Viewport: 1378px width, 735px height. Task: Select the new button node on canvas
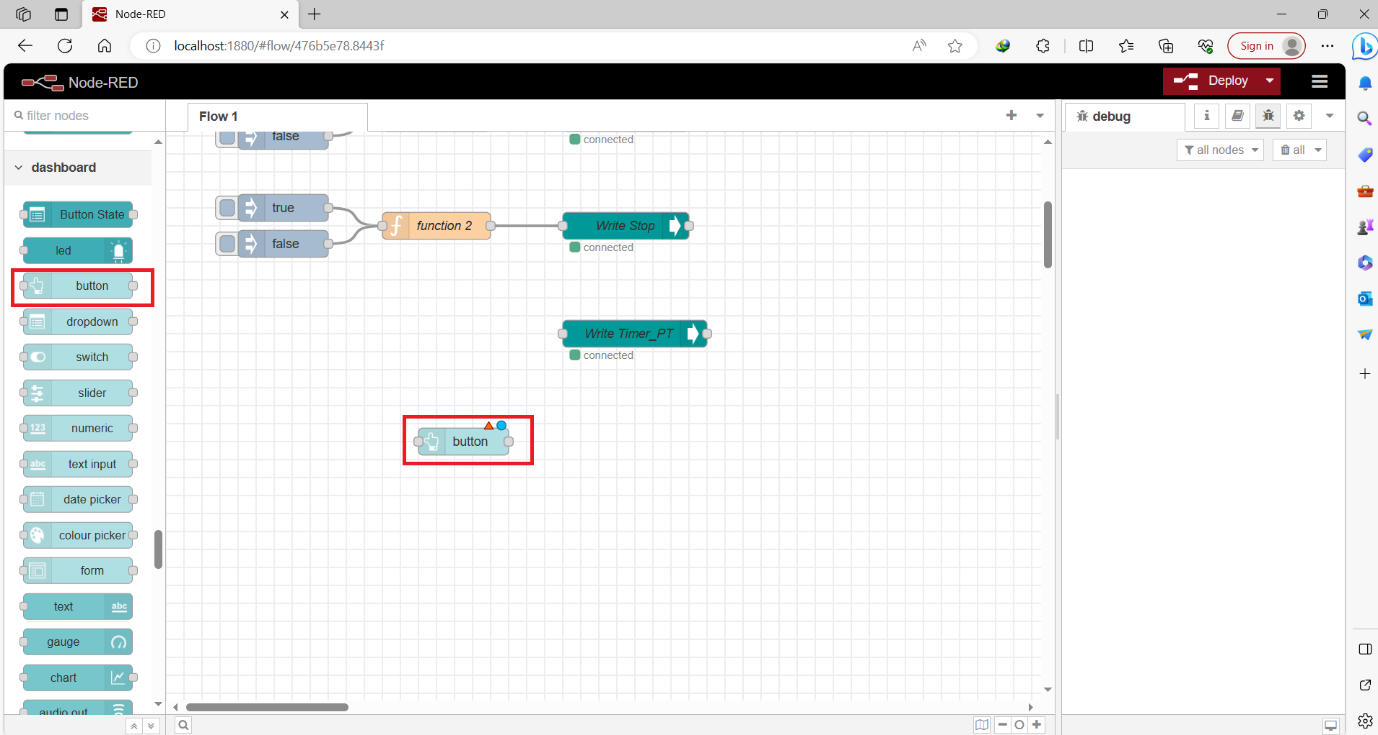pyautogui.click(x=467, y=441)
